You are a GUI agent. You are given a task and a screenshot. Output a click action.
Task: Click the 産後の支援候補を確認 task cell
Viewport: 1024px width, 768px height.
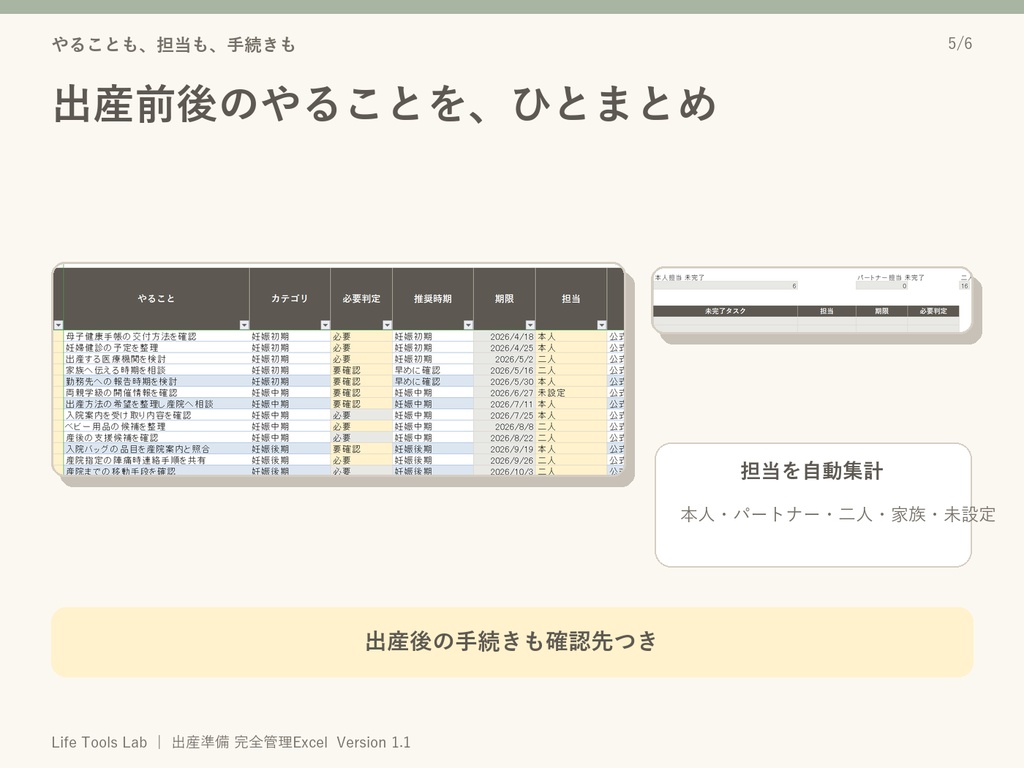point(156,438)
